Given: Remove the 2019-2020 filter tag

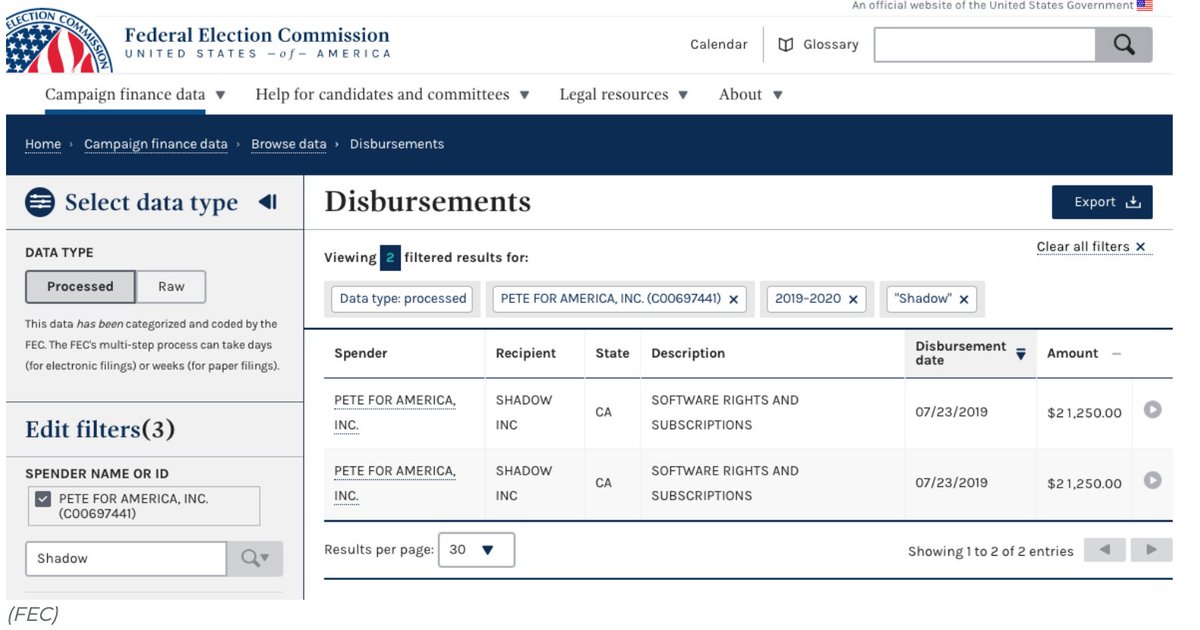Looking at the screenshot, I should 853,299.
